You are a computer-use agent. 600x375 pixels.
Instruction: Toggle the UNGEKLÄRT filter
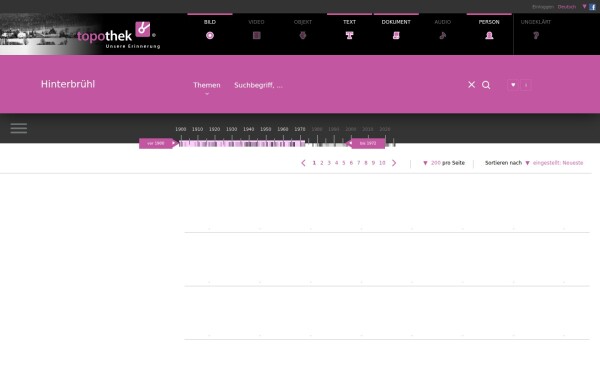[x=536, y=30]
